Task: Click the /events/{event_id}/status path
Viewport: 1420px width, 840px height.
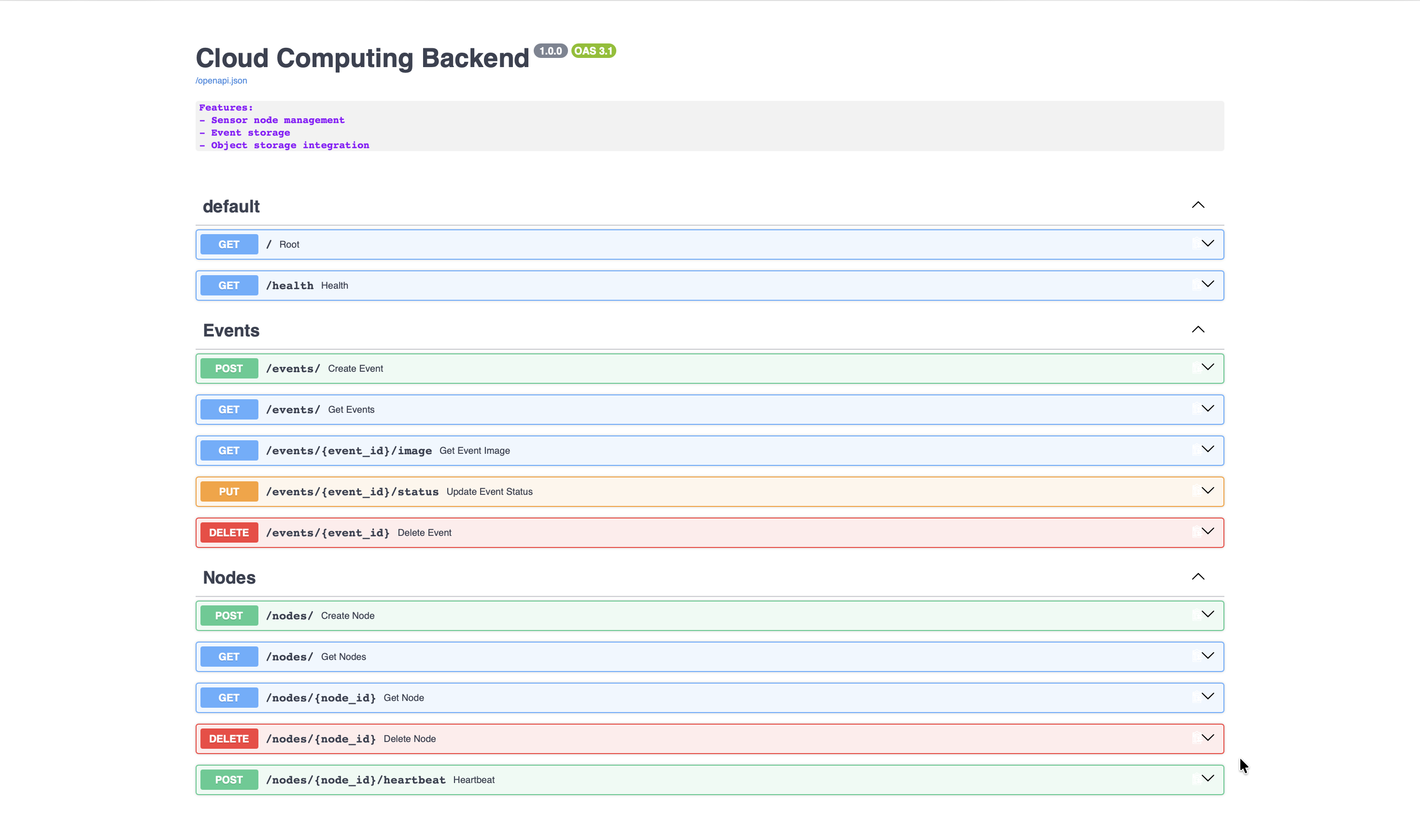Action: coord(352,492)
